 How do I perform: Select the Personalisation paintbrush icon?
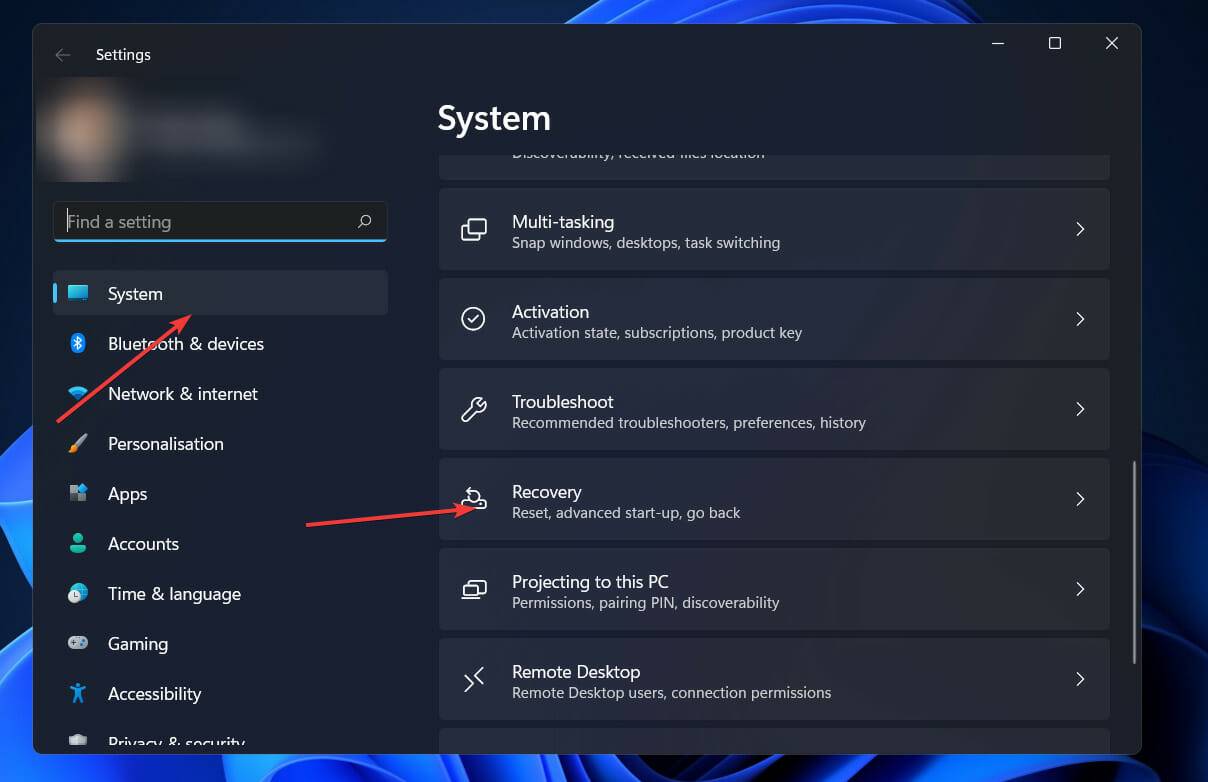point(80,443)
